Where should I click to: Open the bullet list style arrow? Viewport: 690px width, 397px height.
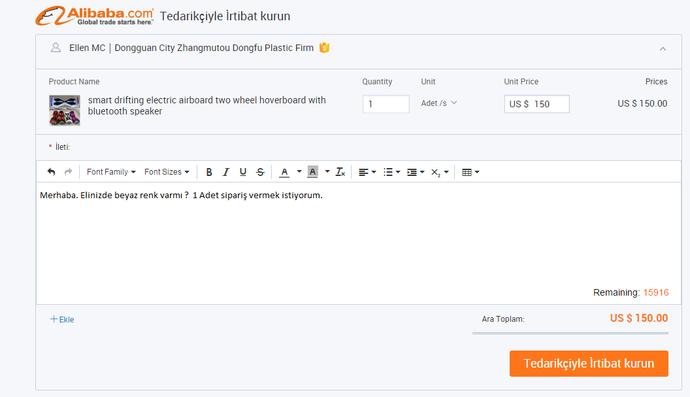click(398, 172)
